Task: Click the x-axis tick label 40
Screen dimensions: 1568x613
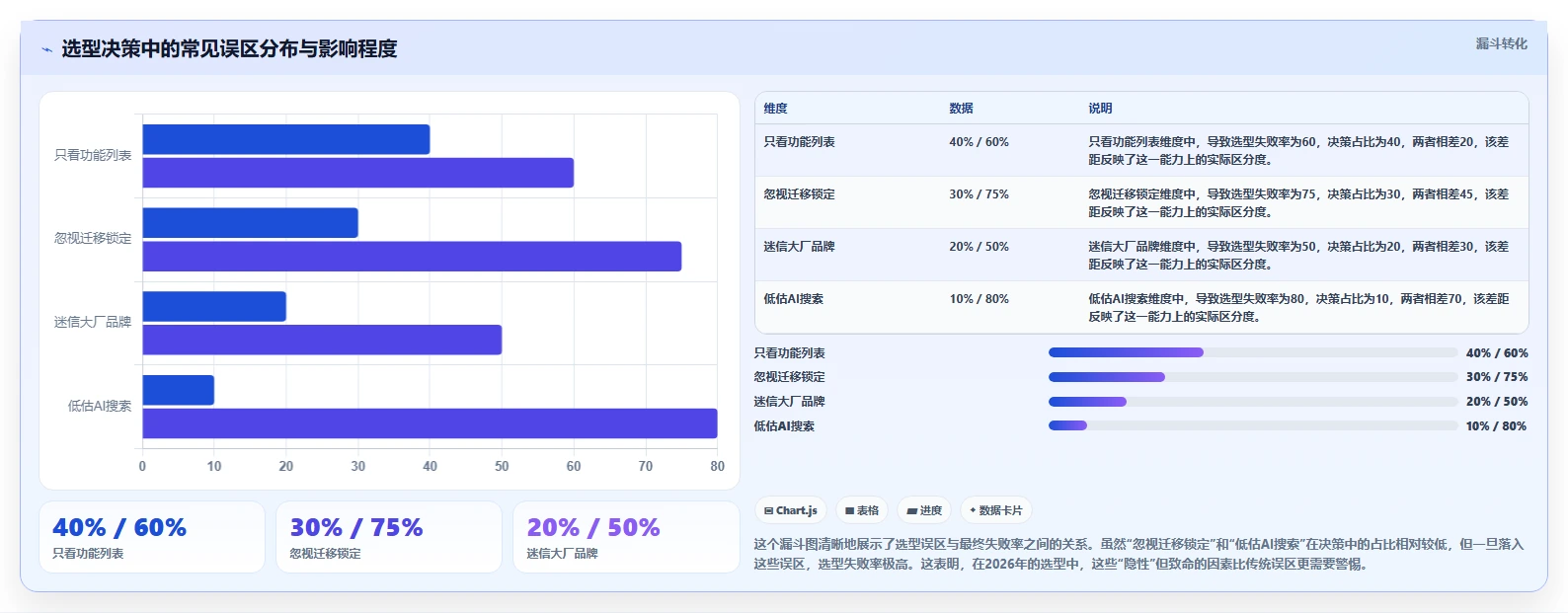Action: (430, 466)
